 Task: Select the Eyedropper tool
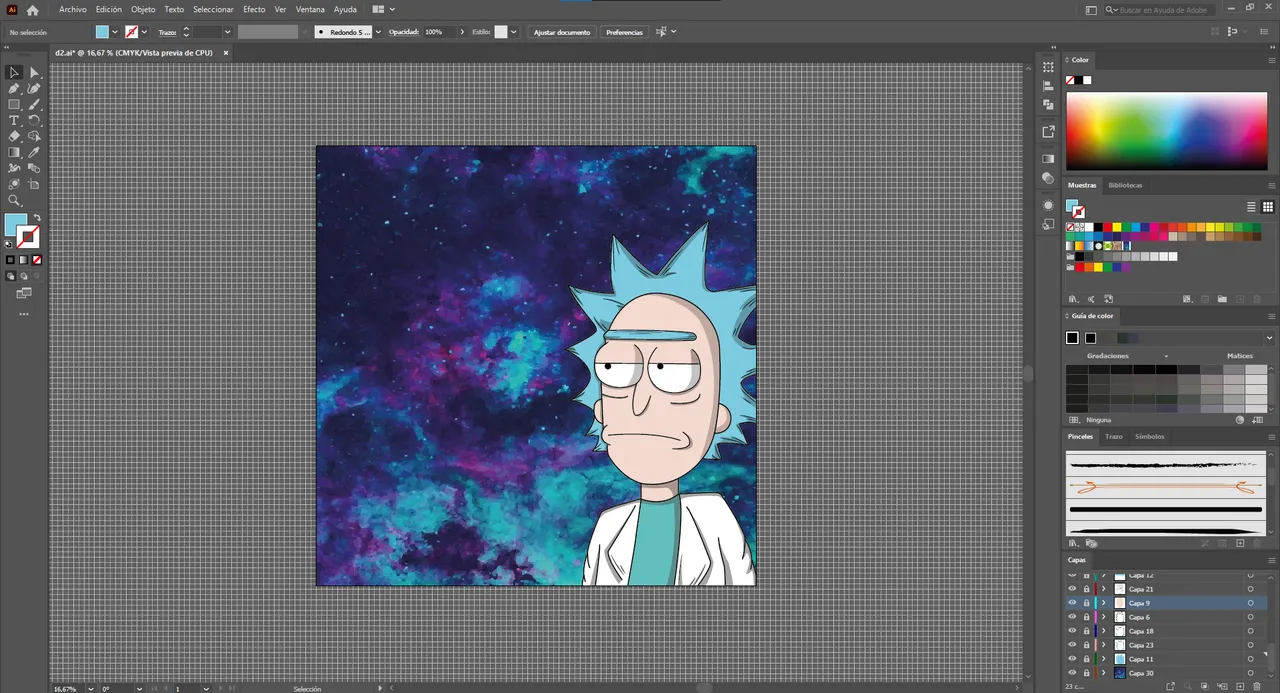coord(34,152)
